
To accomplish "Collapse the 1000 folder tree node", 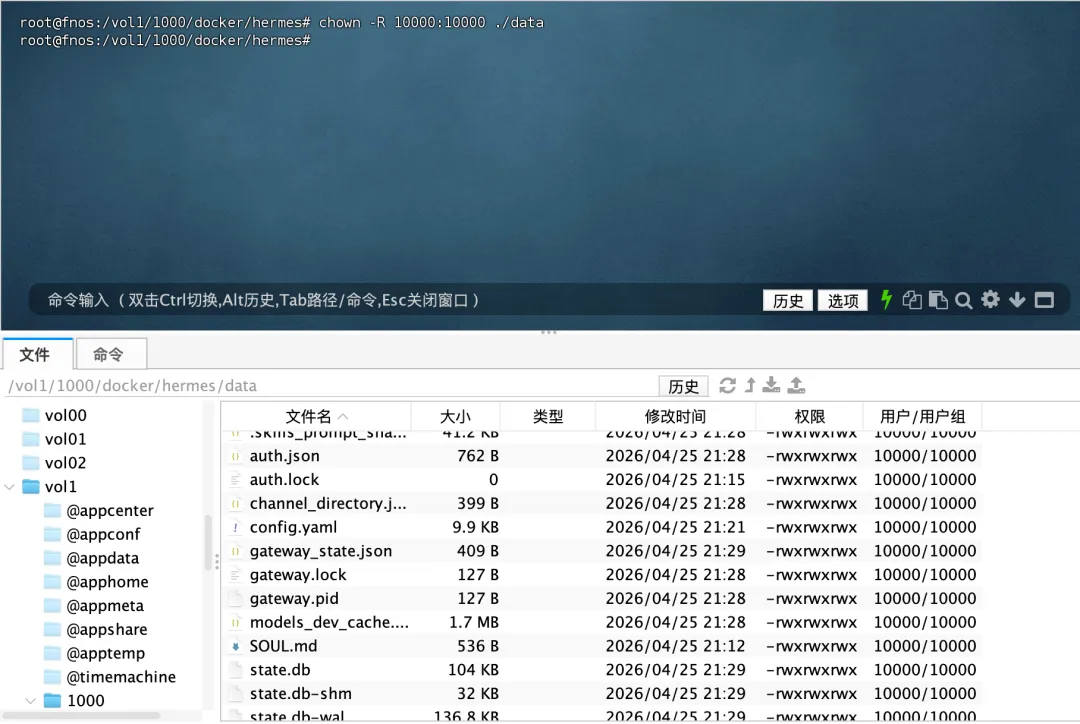I will tap(30, 701).
